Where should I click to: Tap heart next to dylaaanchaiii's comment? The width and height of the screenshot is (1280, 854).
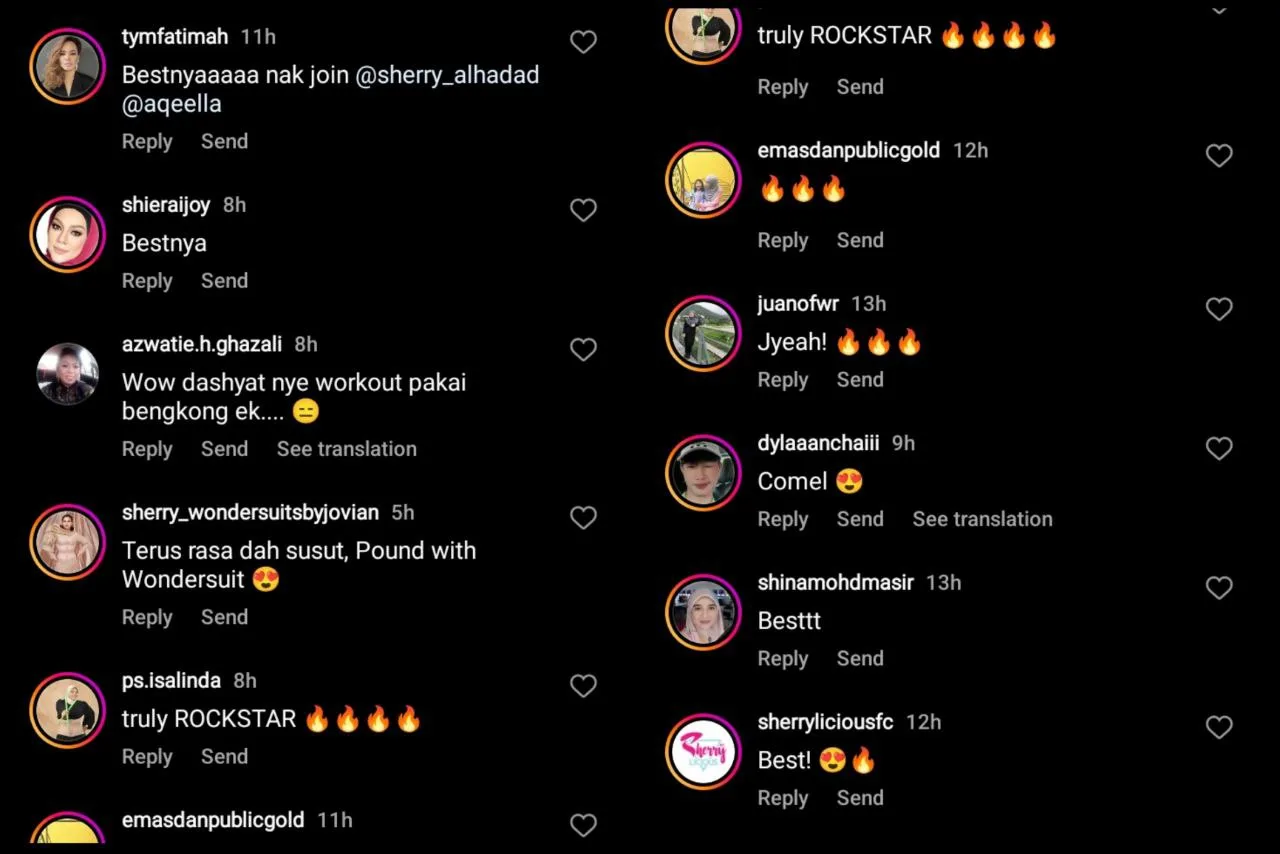pyautogui.click(x=1219, y=449)
